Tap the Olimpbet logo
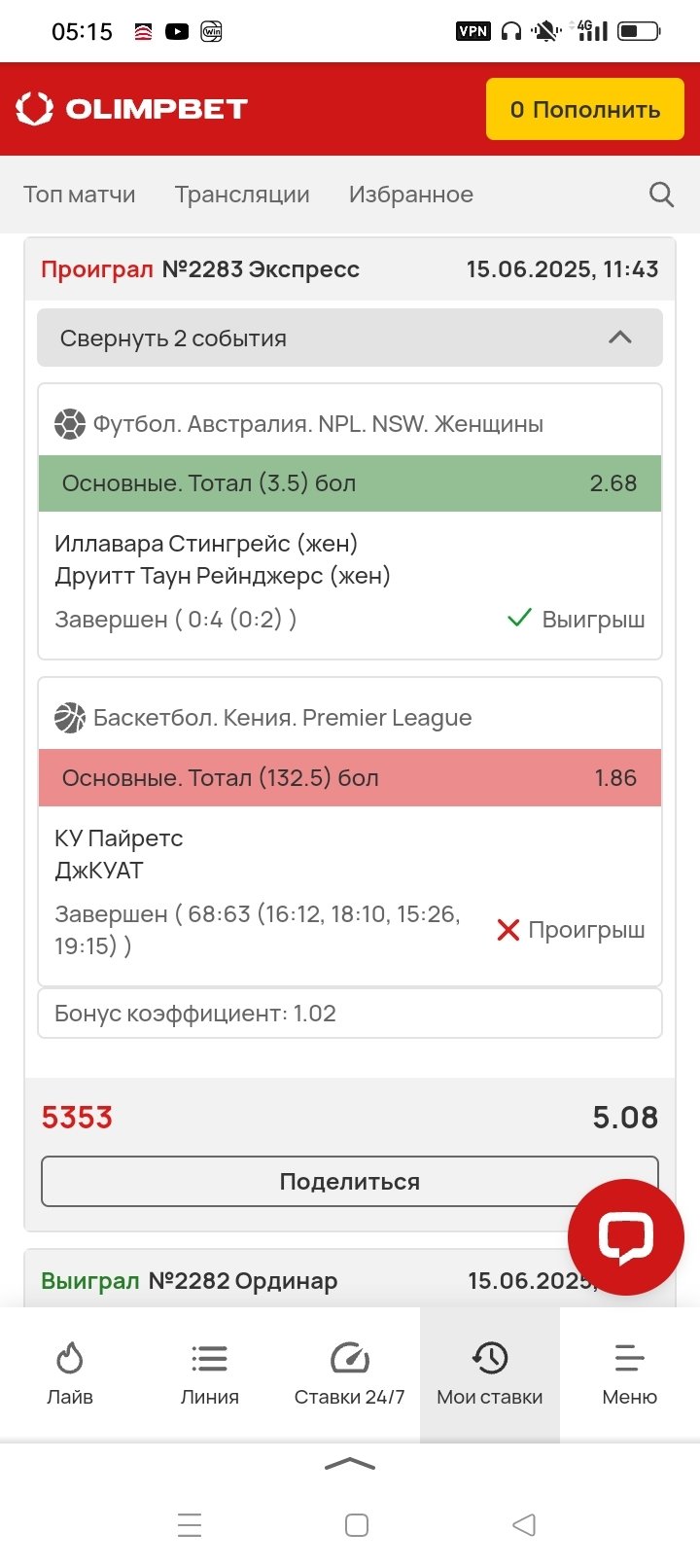The width and height of the screenshot is (700, 1568). coord(132,109)
